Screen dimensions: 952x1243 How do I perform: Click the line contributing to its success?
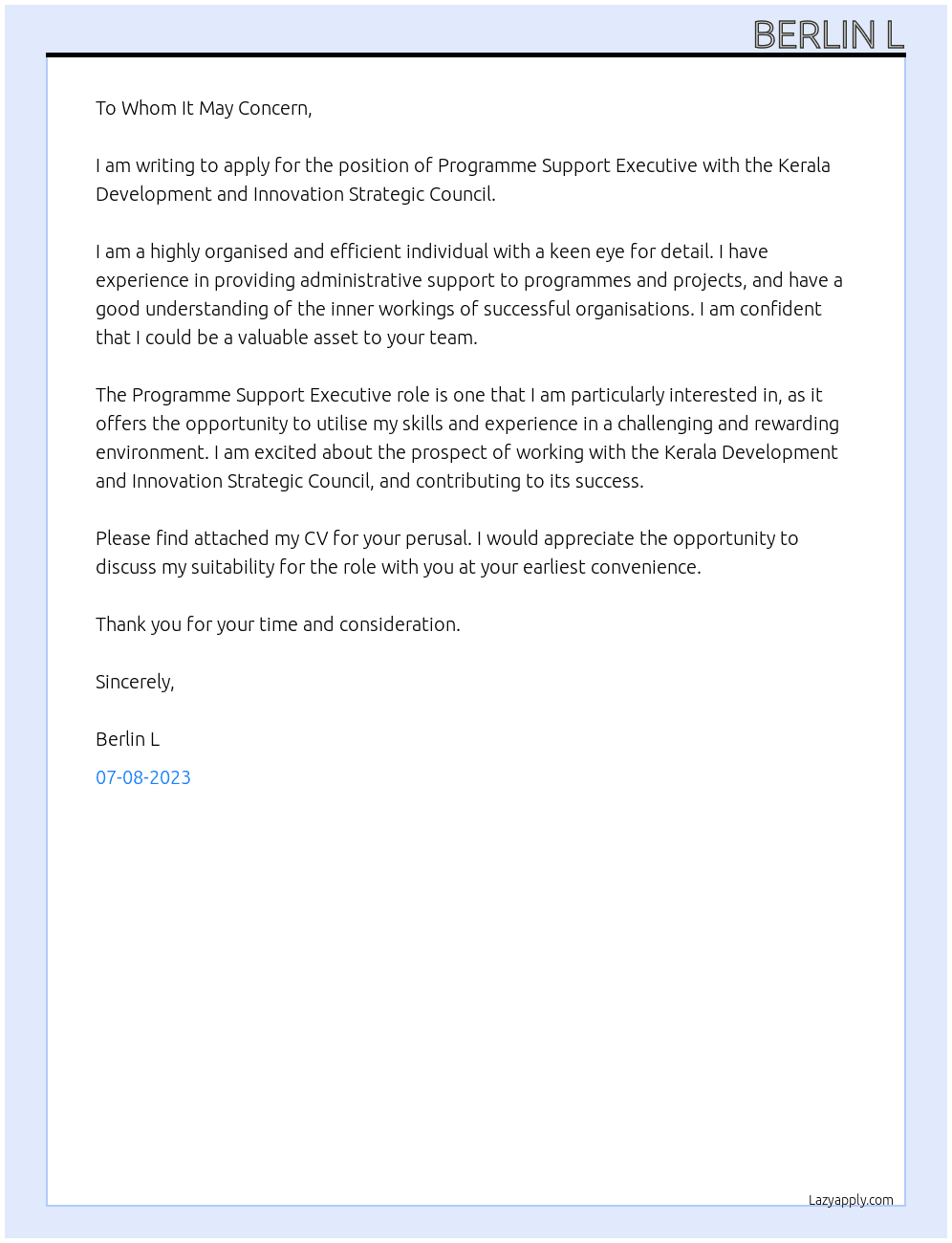pos(370,481)
